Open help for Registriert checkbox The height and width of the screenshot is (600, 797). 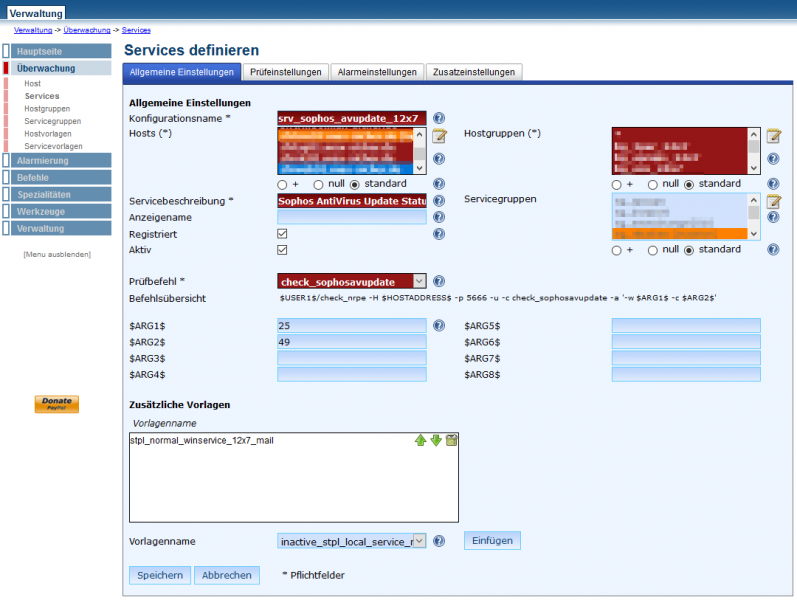coord(439,234)
